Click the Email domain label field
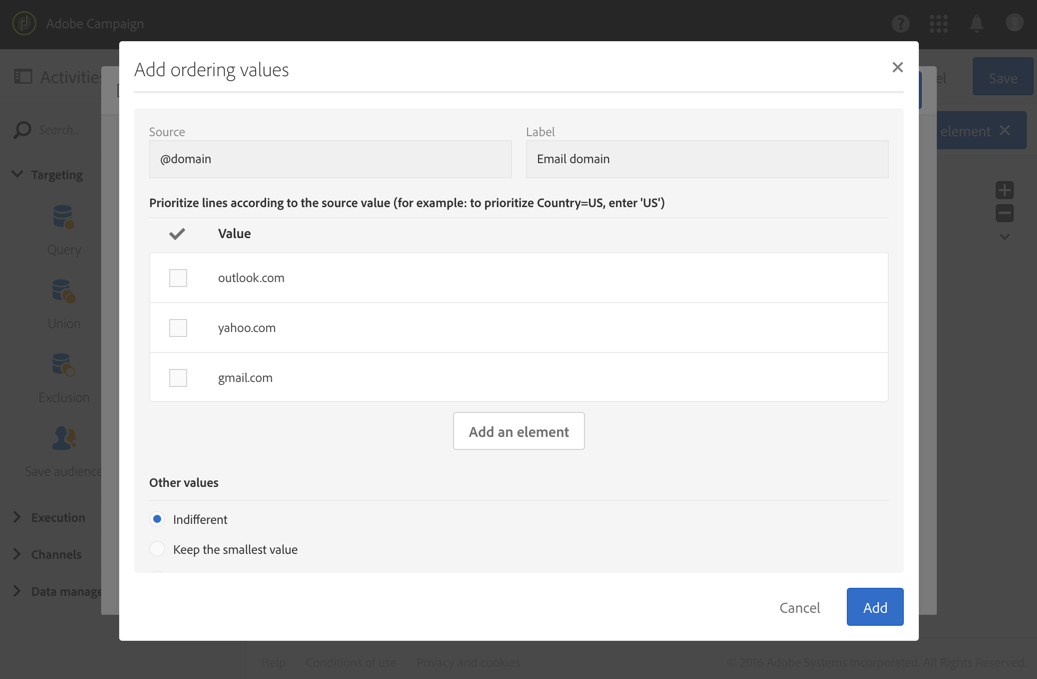 pos(706,159)
